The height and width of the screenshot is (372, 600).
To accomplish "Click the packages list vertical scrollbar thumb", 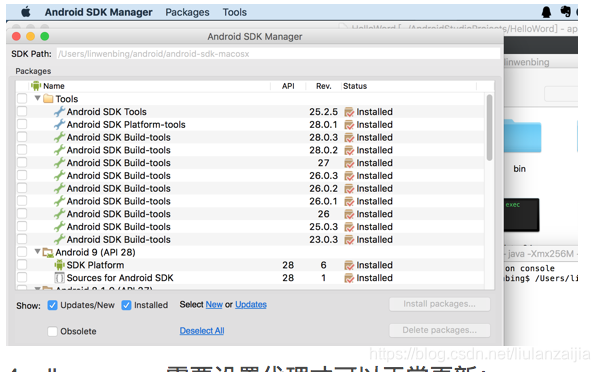I will point(489,128).
